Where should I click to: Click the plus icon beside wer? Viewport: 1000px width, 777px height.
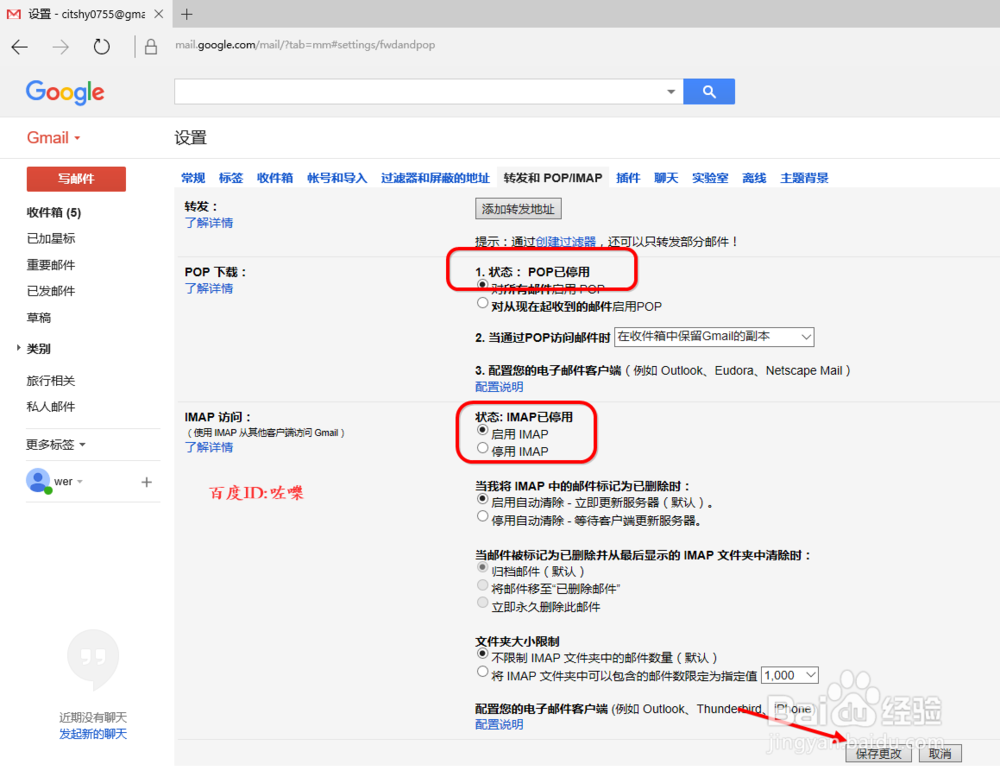(x=147, y=482)
